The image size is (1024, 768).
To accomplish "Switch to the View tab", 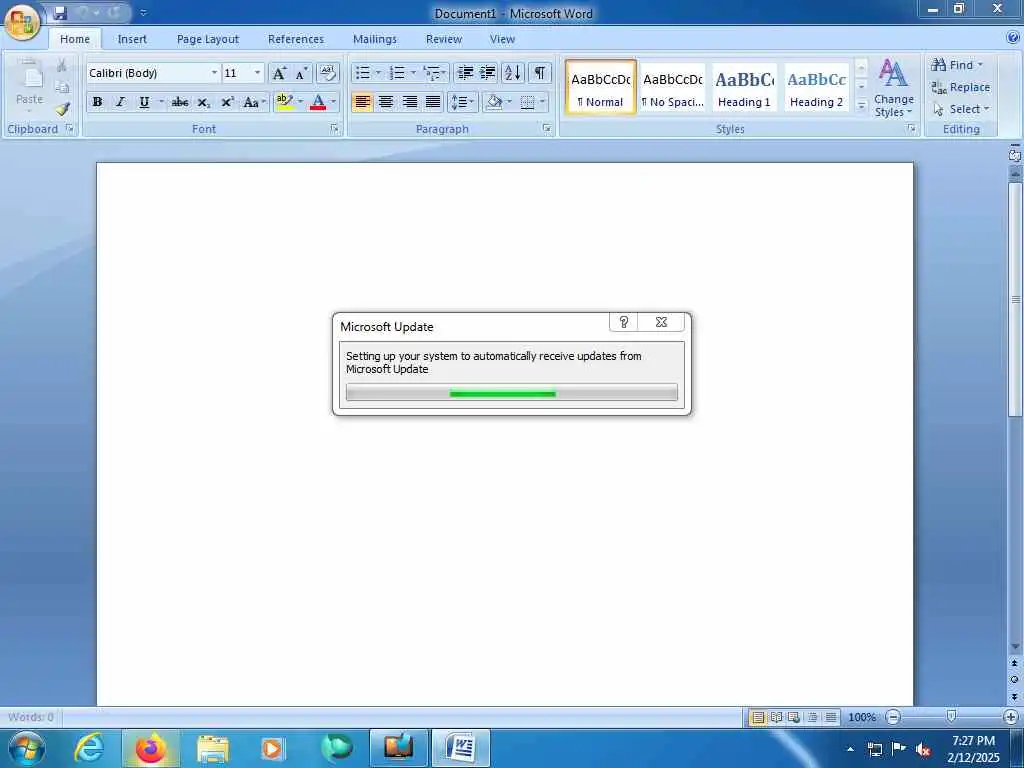I will pos(502,39).
